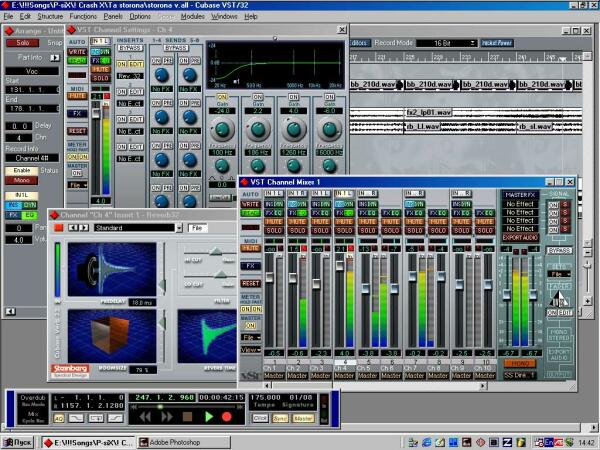Viewport: 600px width, 450px height.
Task: Rewind using the transport rewind arrows
Action: click(145, 417)
